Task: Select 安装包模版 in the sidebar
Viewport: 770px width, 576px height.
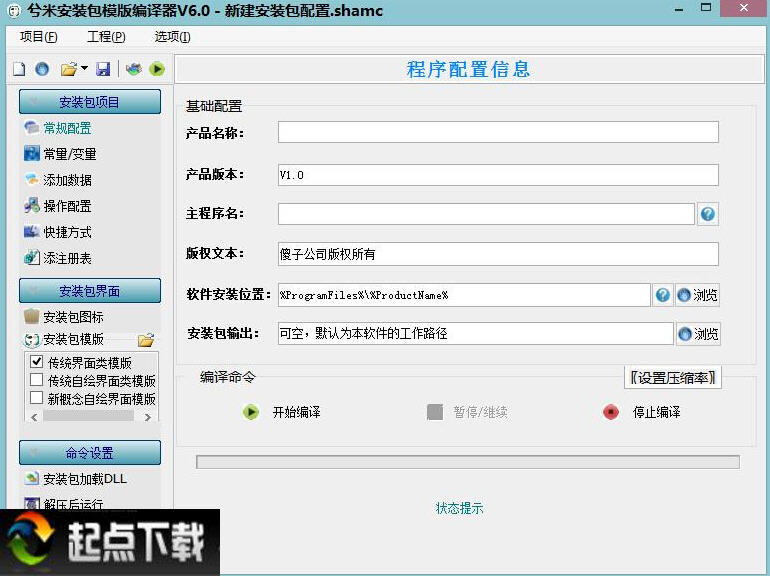Action: coord(64,339)
